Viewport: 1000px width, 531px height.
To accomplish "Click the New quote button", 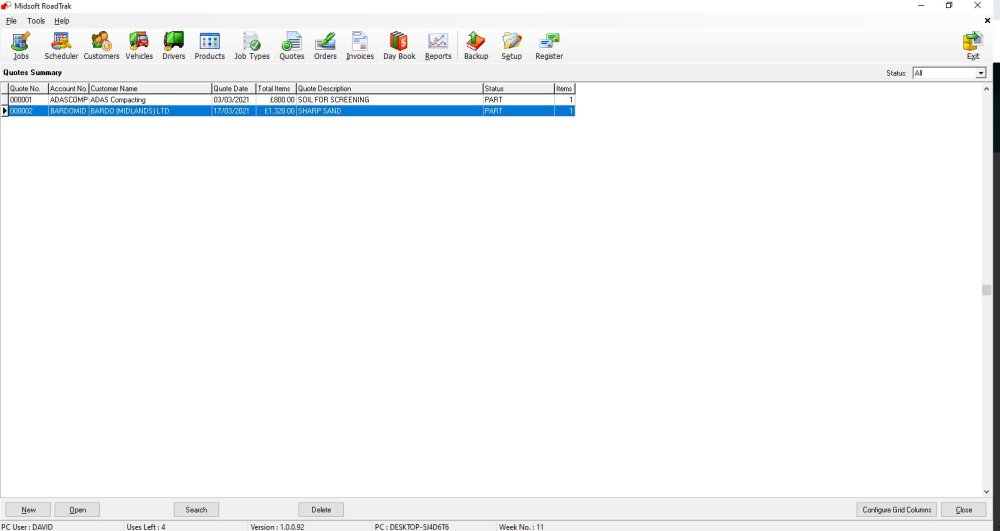I will pos(28,510).
